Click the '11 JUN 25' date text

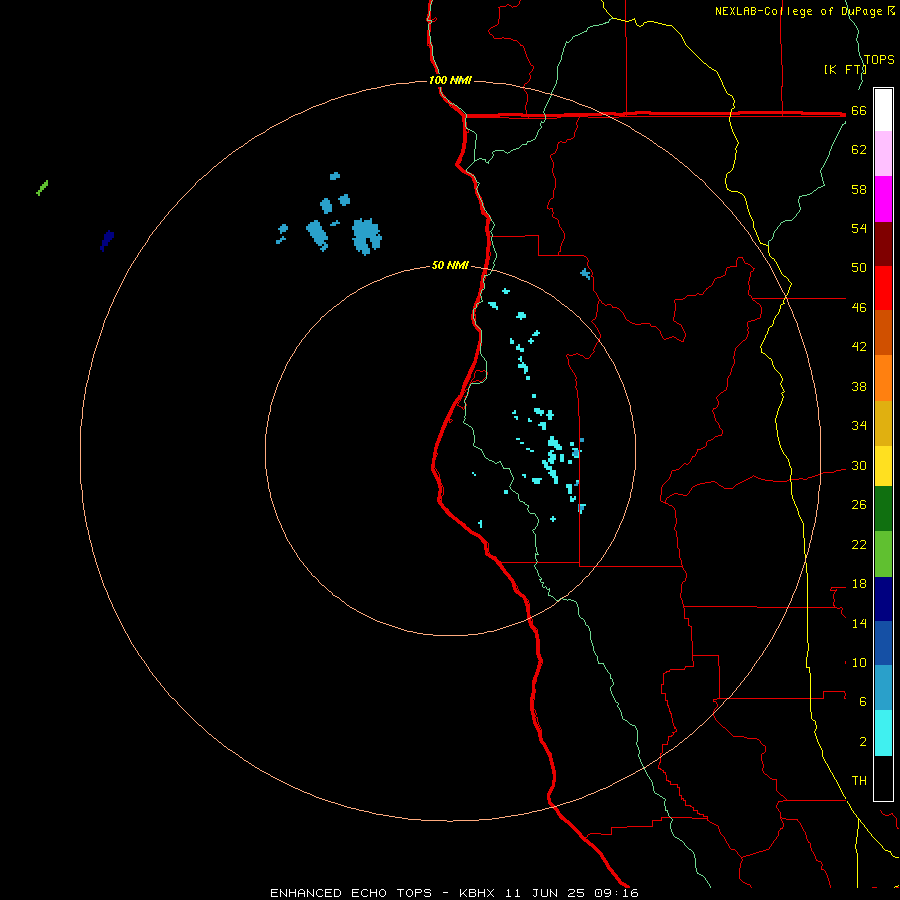coord(545,893)
